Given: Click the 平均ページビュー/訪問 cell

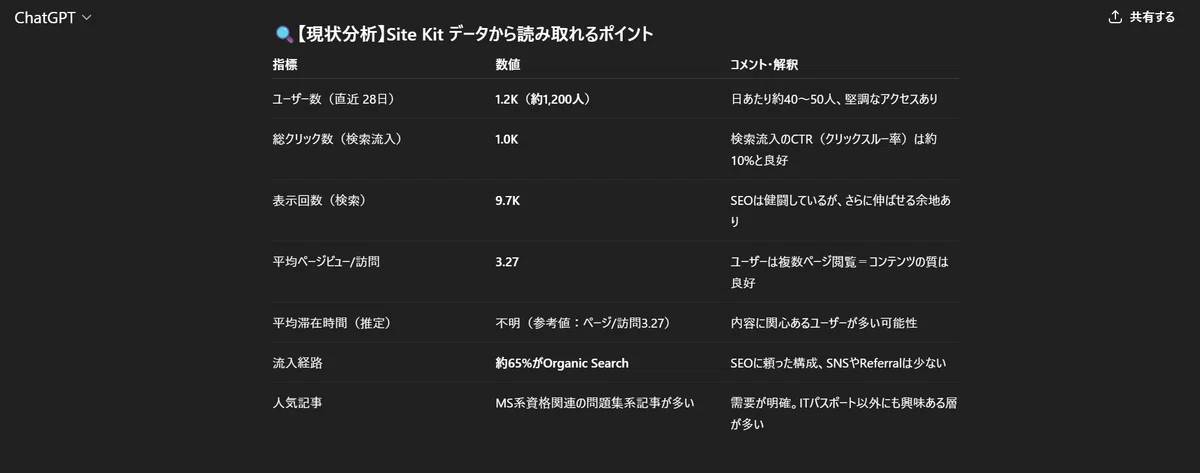Looking at the screenshot, I should click(x=326, y=262).
